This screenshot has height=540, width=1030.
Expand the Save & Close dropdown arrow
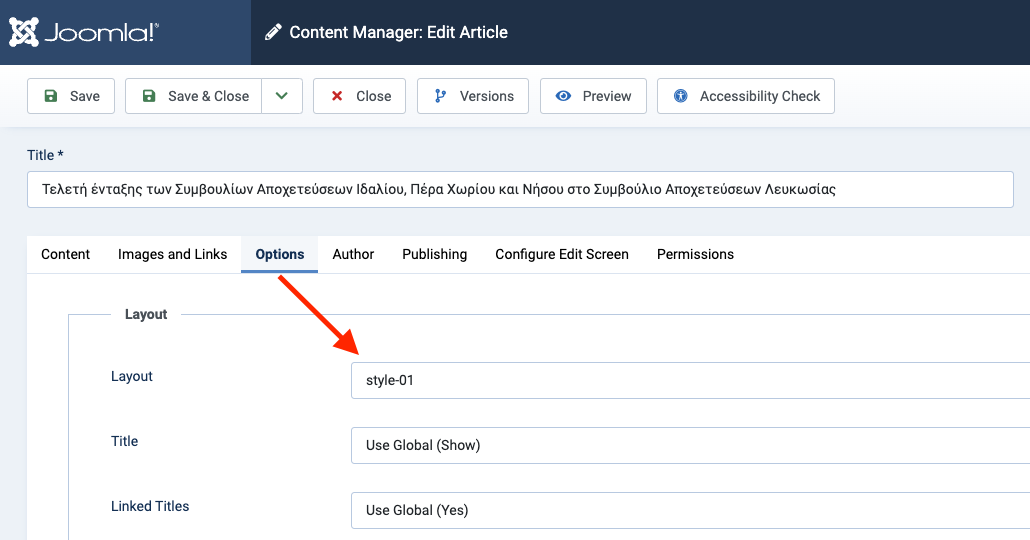coord(282,96)
